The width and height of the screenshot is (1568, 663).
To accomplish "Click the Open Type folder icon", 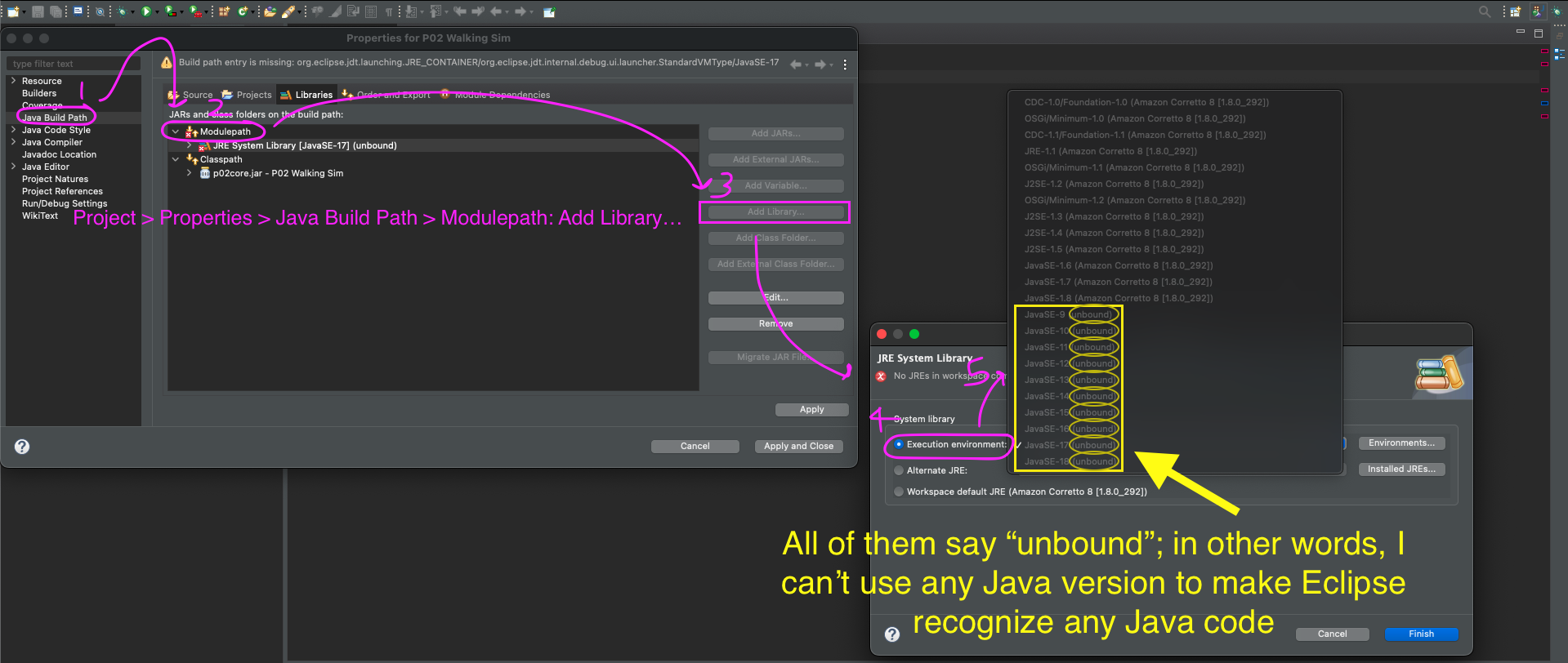I will coord(270,11).
